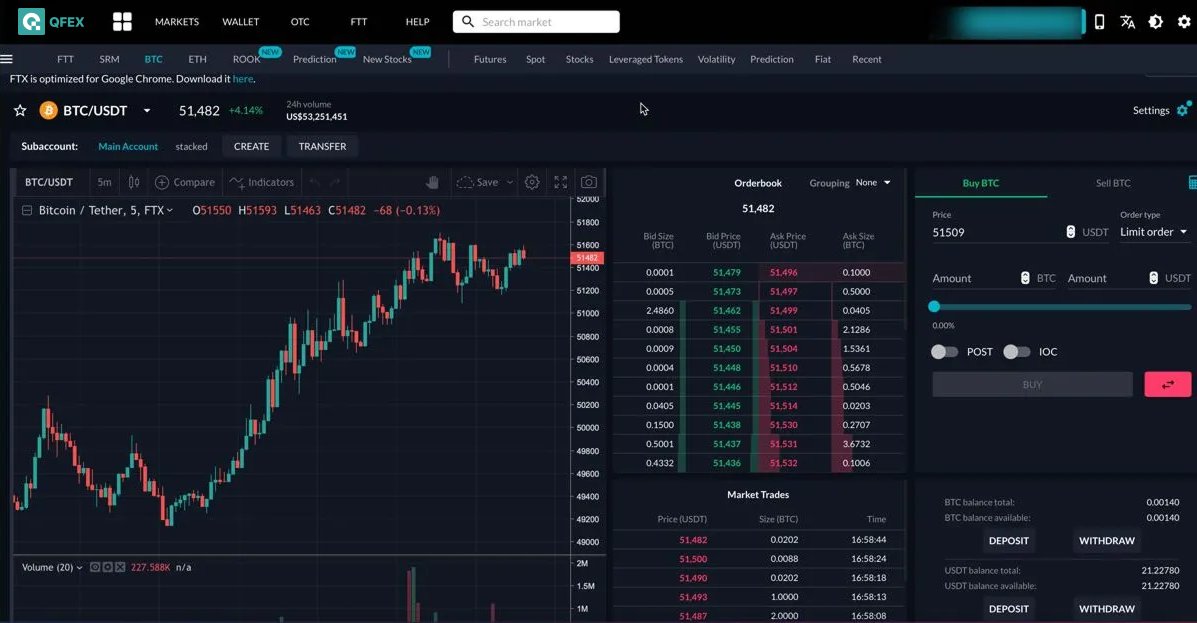Open the Settings gear beside Settings label
Screen dimensions: 1197x623
[1183, 109]
